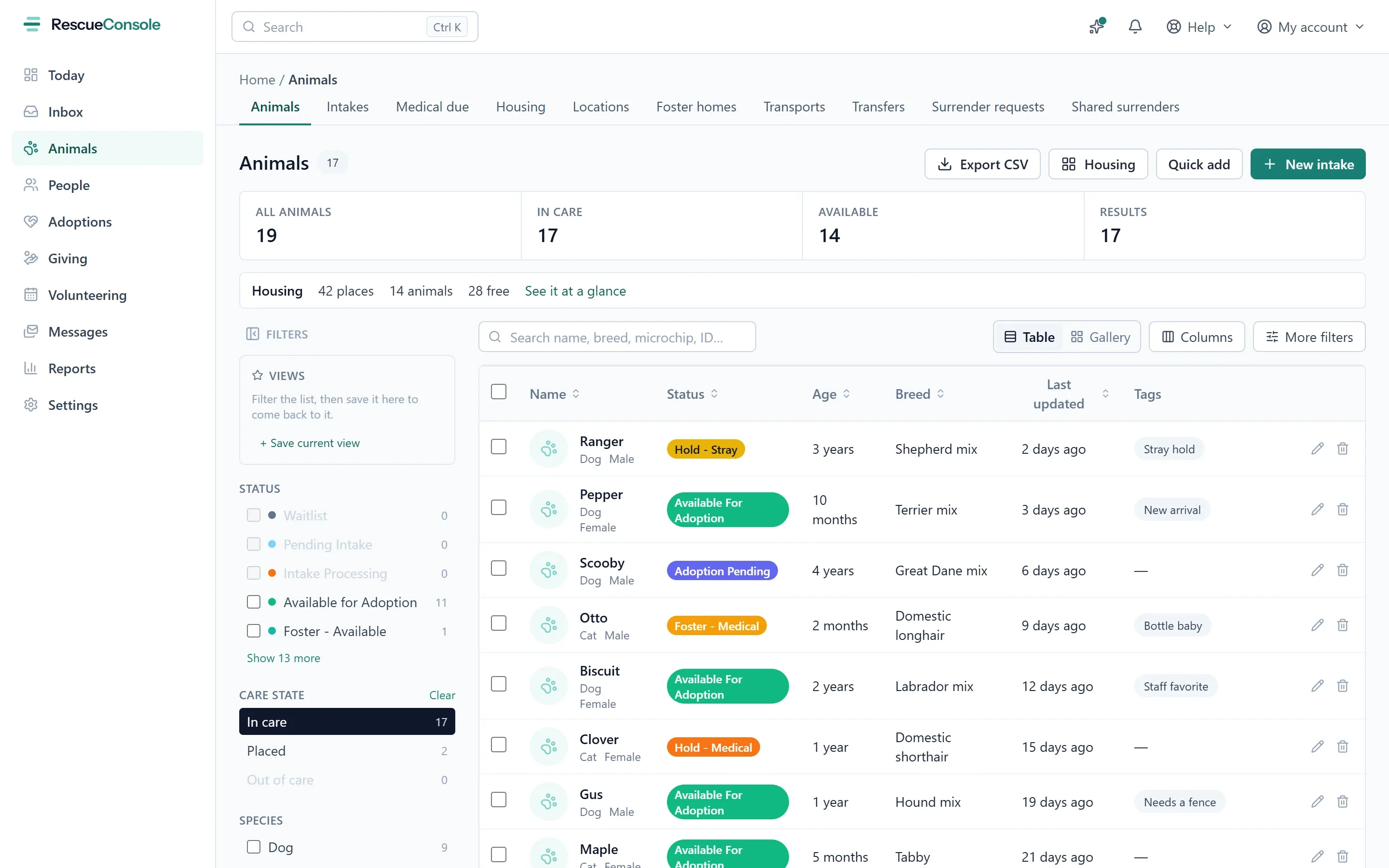This screenshot has width=1389, height=868.
Task: Select Pepper's row checkbox
Action: coord(499,507)
